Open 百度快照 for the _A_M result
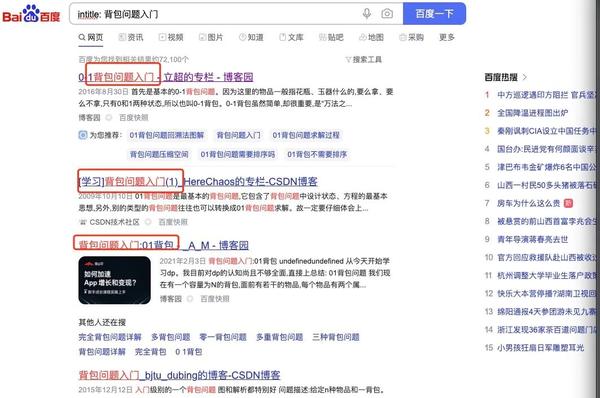This screenshot has height=398, width=600. [x=215, y=299]
